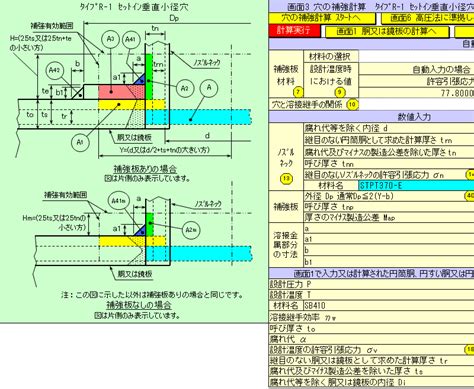Click circled A42 label in top diagram
Image resolution: width=474 pixels, height=389 pixels.
coord(55,70)
